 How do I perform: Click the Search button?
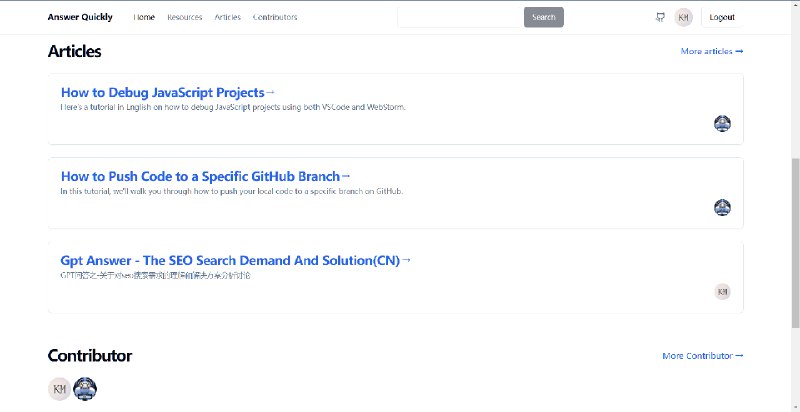point(544,17)
